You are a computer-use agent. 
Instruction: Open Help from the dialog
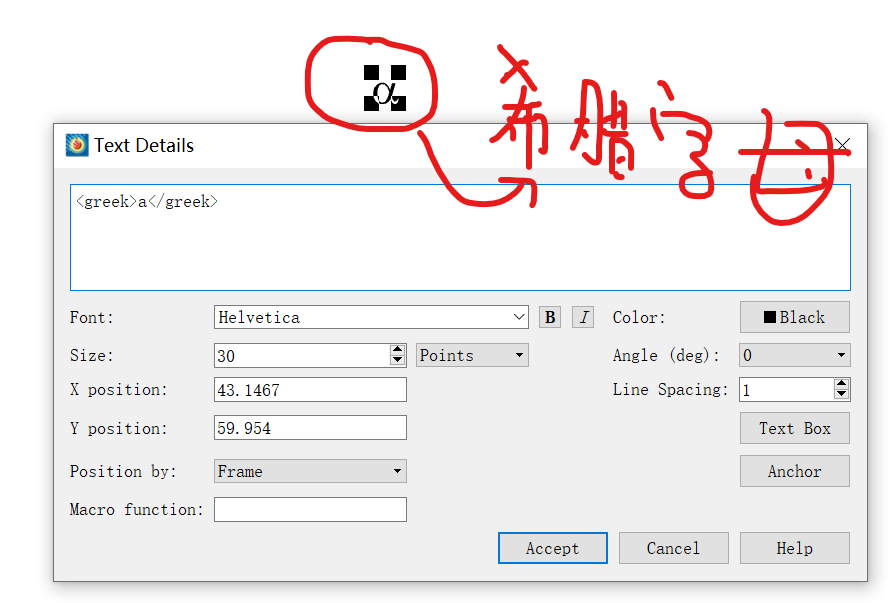click(794, 548)
